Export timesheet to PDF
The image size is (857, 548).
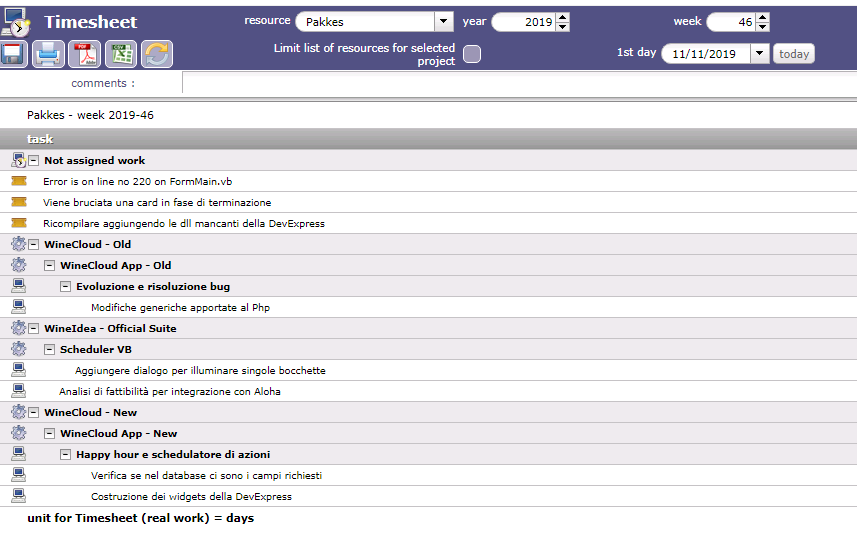[x=85, y=54]
